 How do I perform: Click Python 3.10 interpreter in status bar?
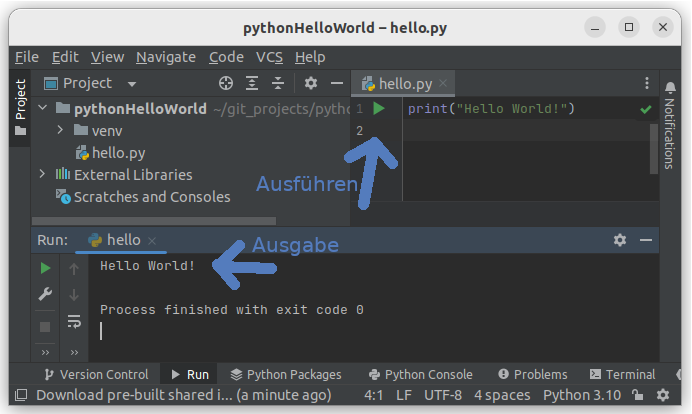pos(581,395)
